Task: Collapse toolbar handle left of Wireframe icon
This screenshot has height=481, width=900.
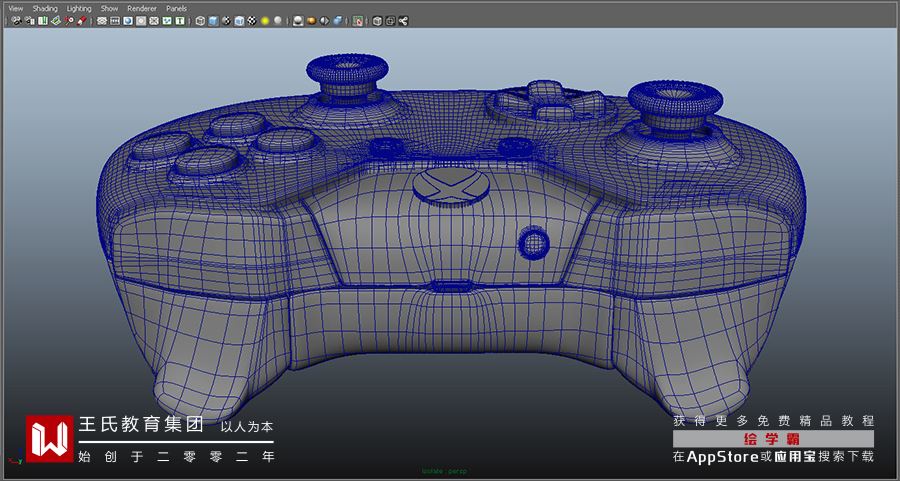Action: click(x=191, y=21)
